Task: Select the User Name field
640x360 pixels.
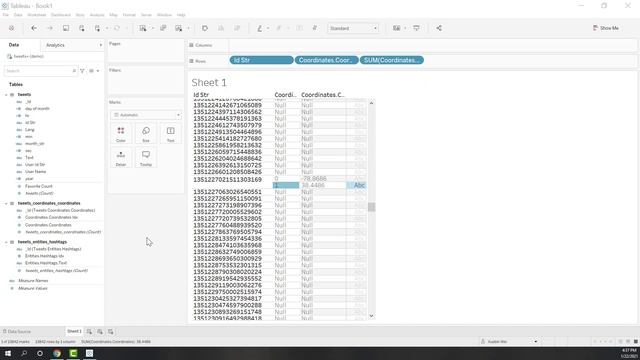Action: click(x=36, y=172)
